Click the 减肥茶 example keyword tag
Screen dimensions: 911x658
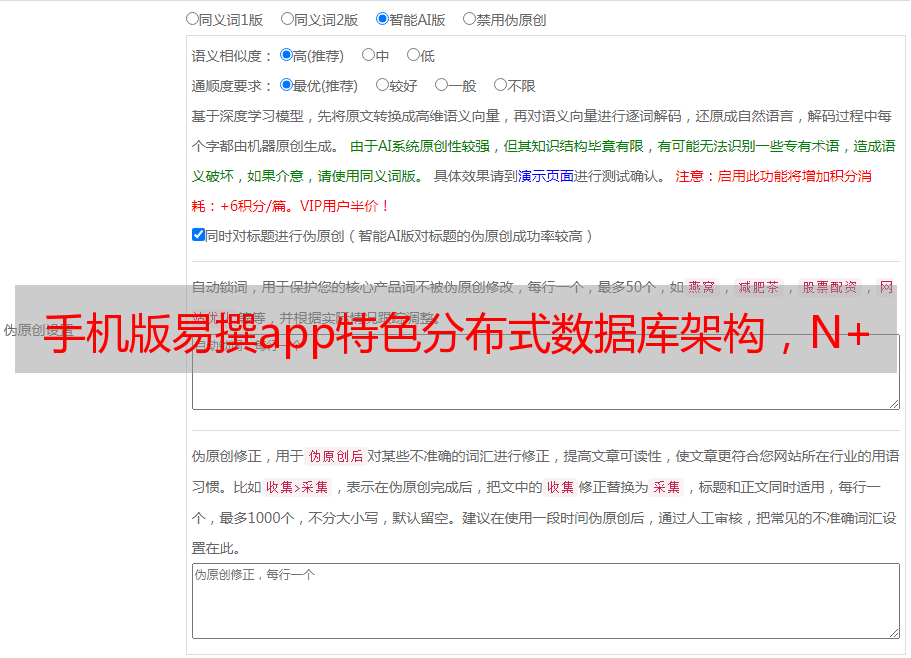pyautogui.click(x=758, y=287)
